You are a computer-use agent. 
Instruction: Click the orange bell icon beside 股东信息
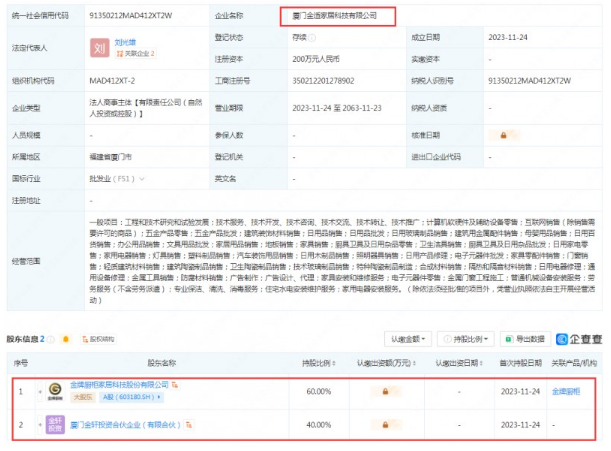(66, 339)
